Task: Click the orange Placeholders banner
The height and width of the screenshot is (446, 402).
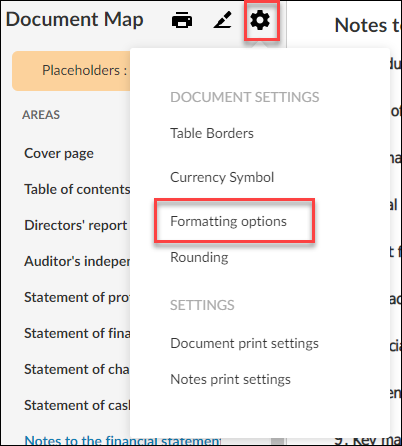Action: click(71, 71)
